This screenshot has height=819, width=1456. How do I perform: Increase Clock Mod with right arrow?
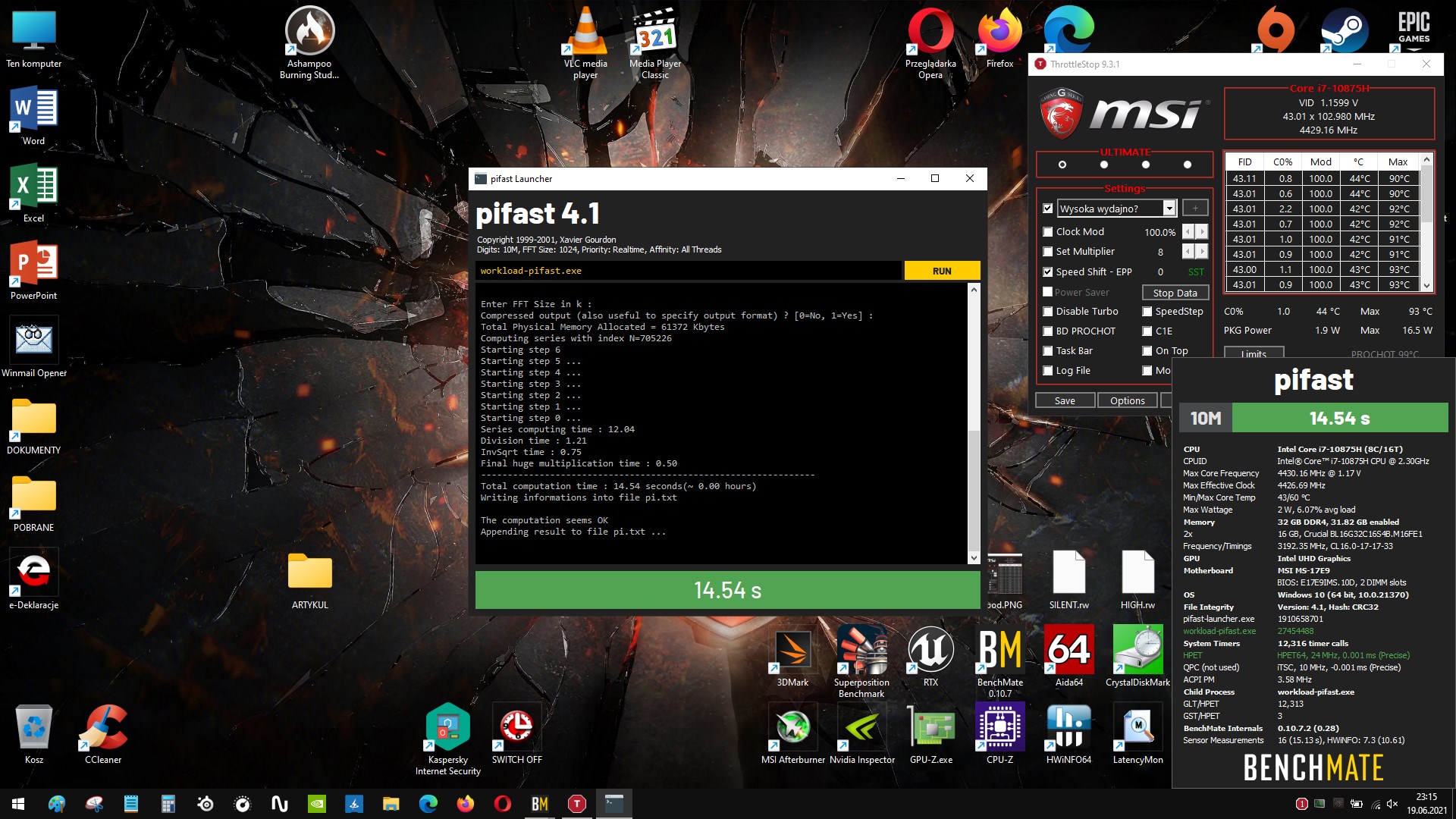[1202, 232]
